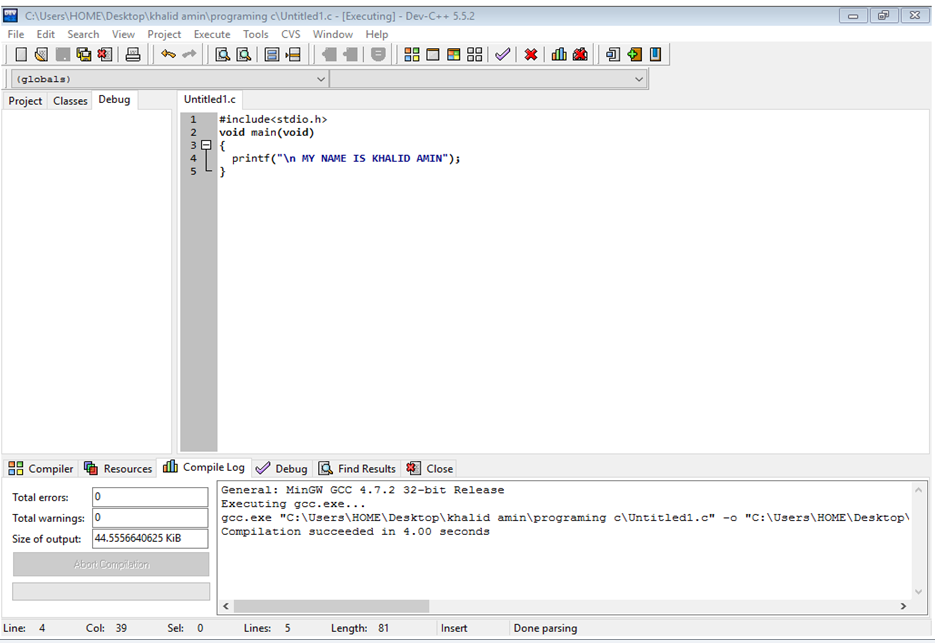Click the compile log scroll right arrow
Image resolution: width=935 pixels, height=643 pixels.
tap(903, 606)
